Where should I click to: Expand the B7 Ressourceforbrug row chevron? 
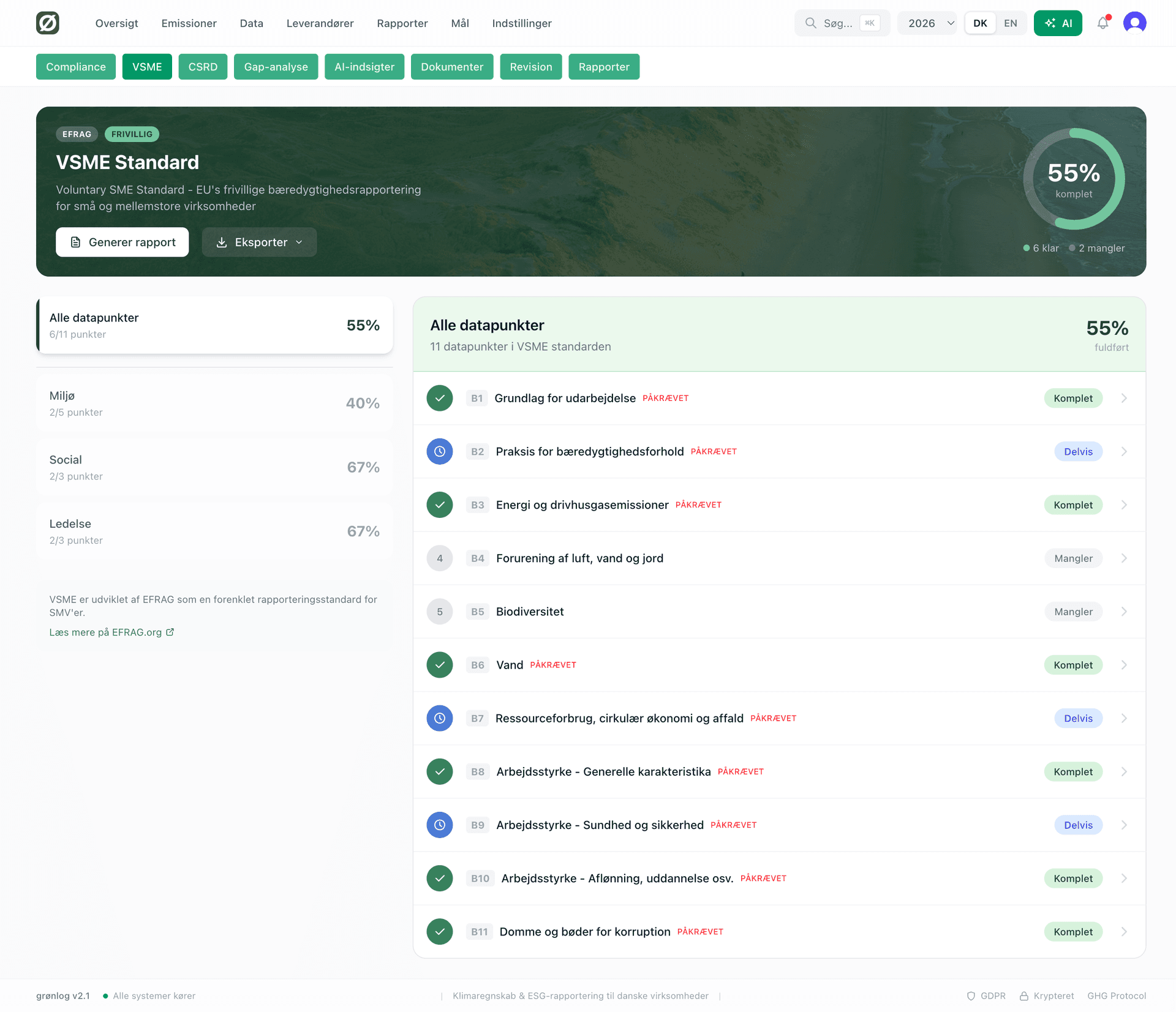pyautogui.click(x=1124, y=718)
